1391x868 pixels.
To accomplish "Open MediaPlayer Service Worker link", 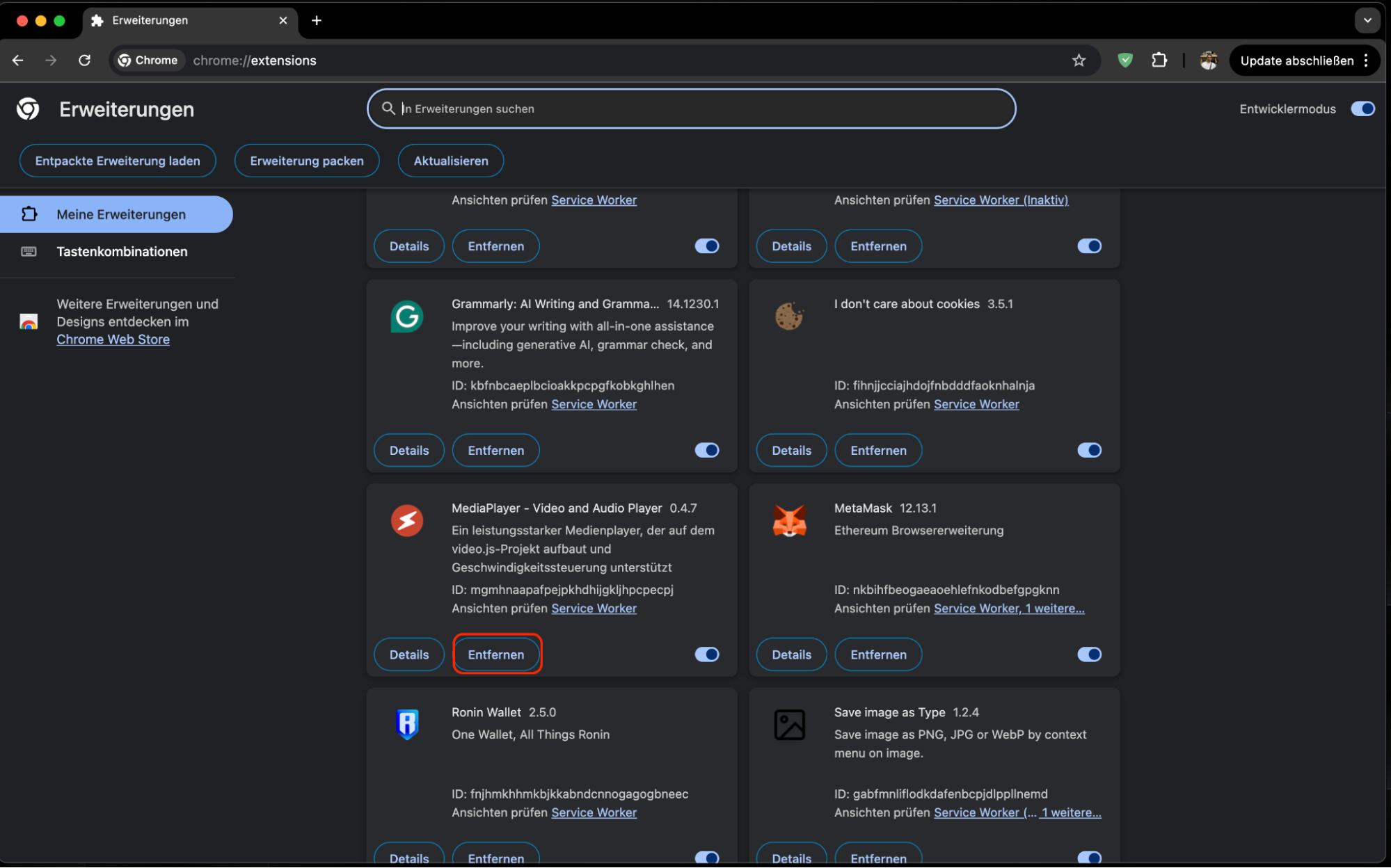I will tap(594, 609).
